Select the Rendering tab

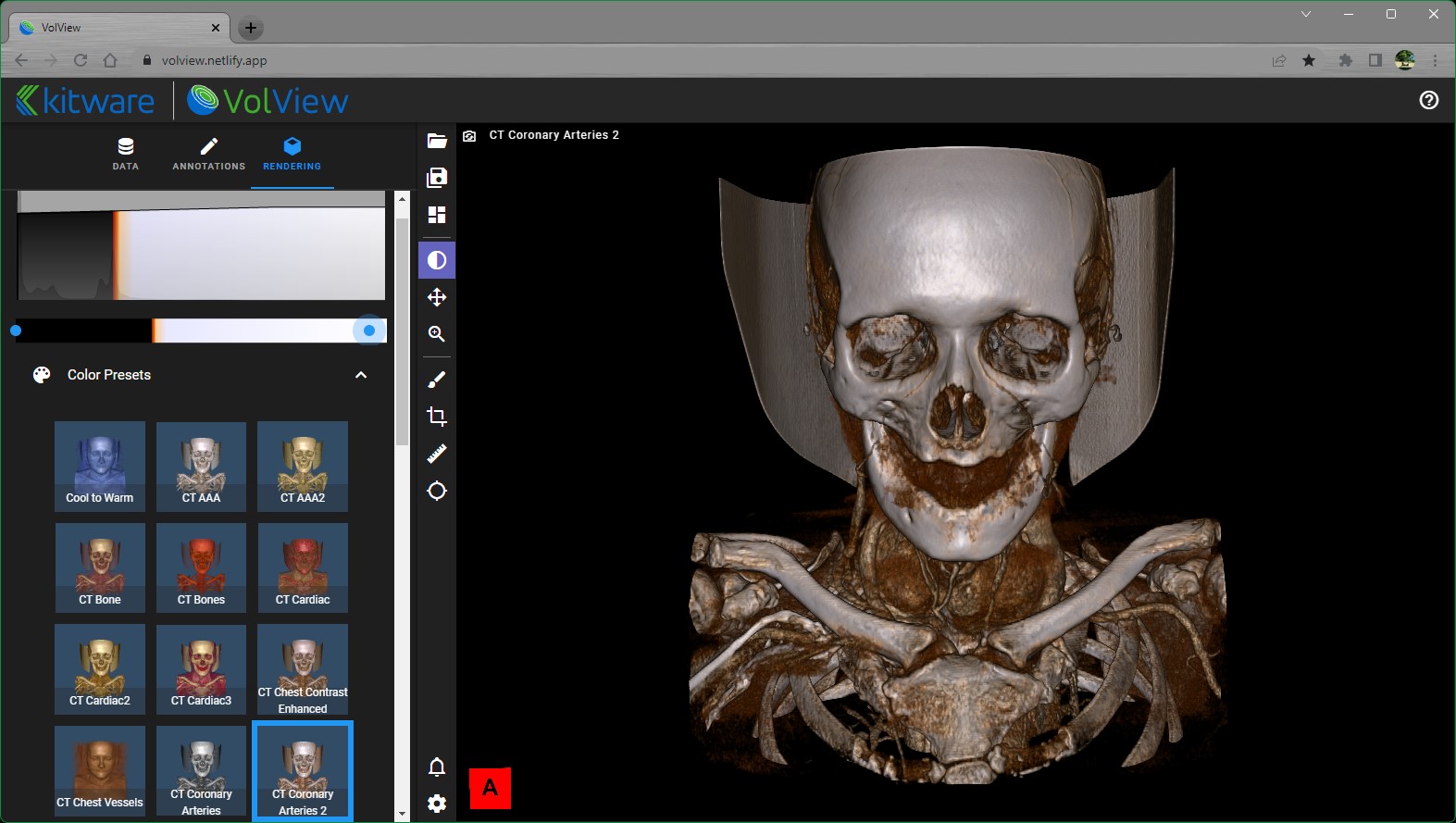(x=292, y=154)
